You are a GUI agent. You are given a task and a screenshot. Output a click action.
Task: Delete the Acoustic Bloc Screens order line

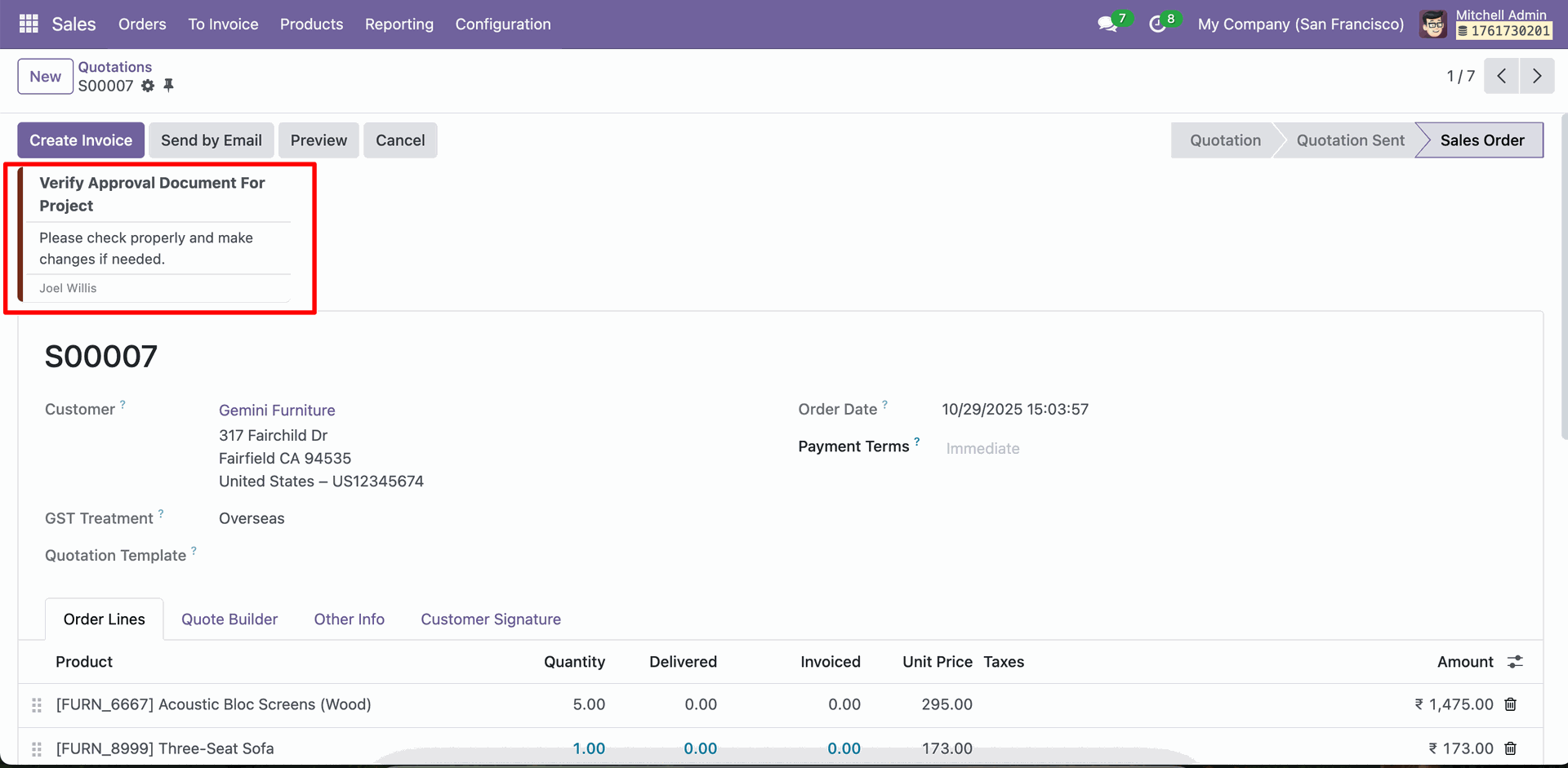(x=1511, y=704)
